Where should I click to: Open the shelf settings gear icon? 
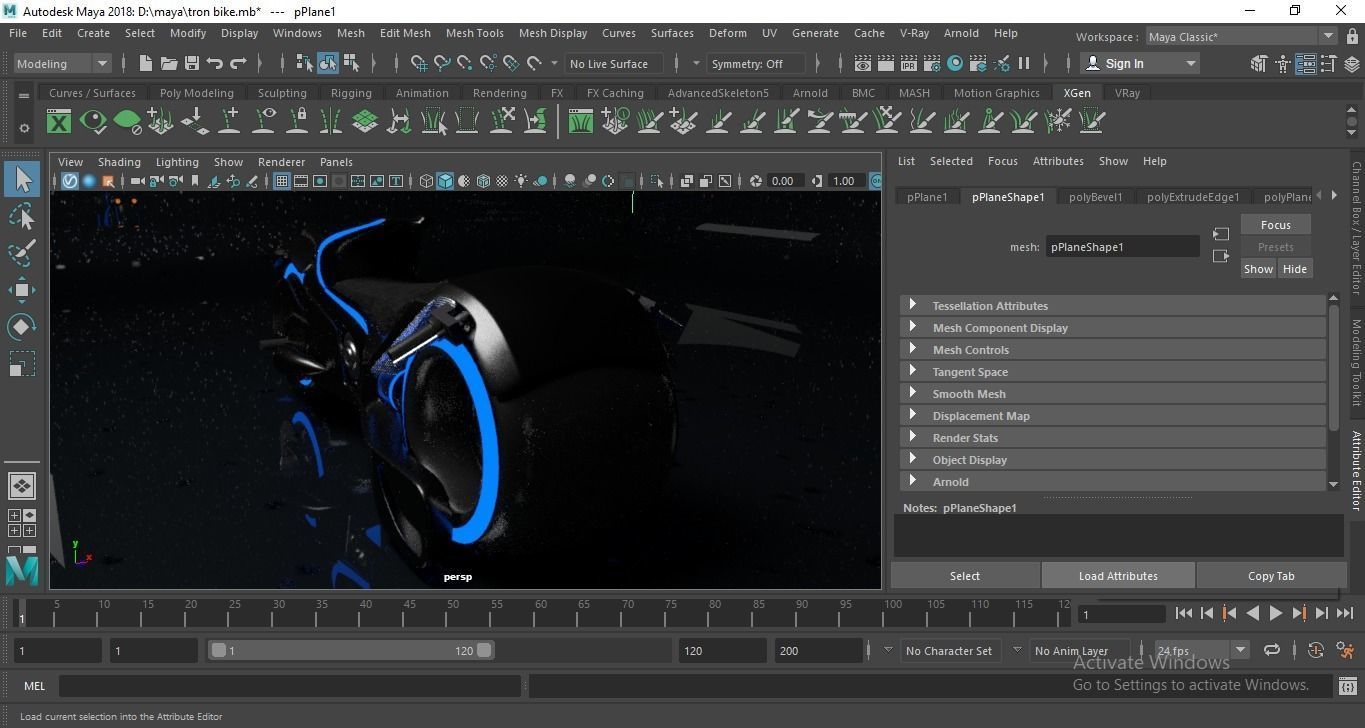pos(24,128)
